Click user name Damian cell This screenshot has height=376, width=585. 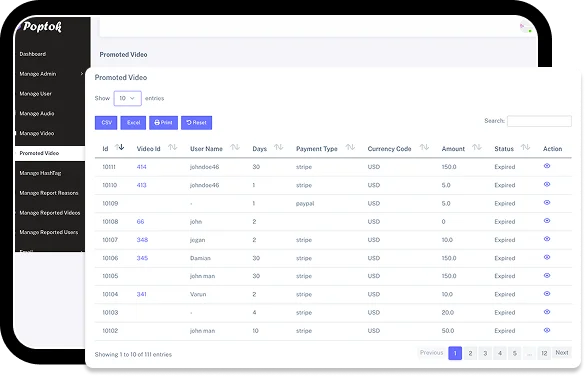(200, 258)
